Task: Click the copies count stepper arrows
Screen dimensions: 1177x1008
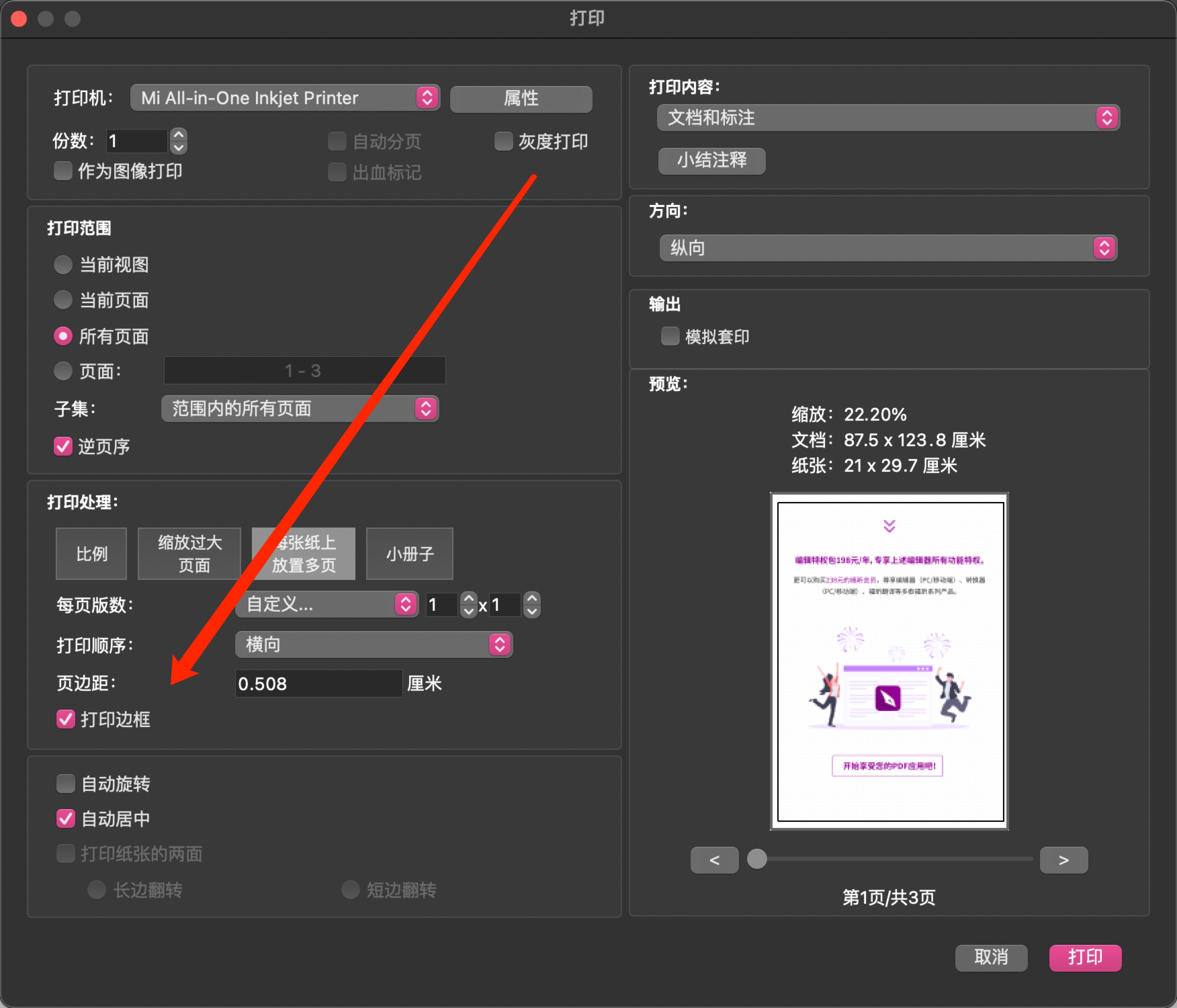Action: click(179, 141)
